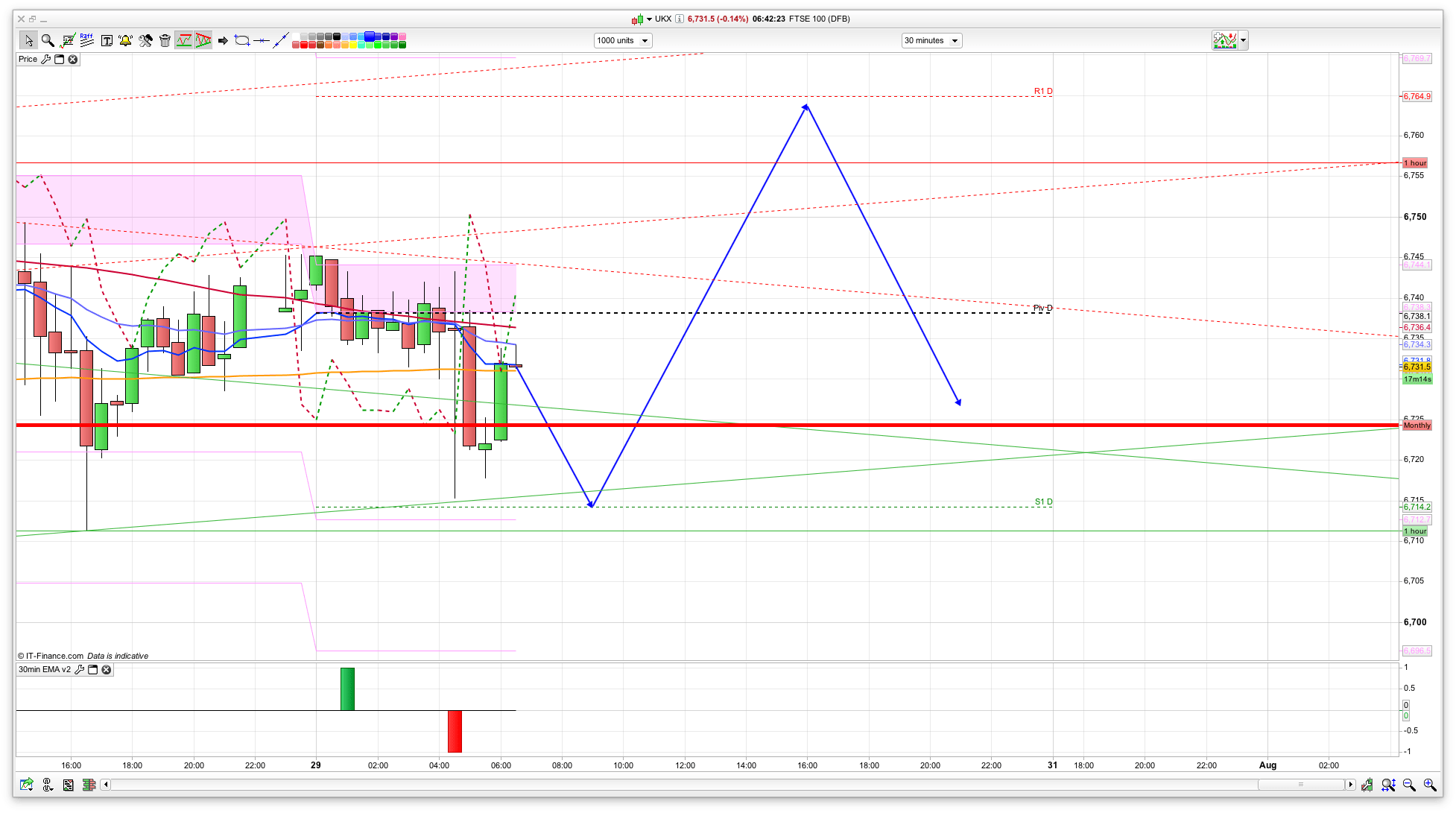This screenshot has width=1456, height=813.
Task: Pick the brown color swatch
Action: point(320,45)
